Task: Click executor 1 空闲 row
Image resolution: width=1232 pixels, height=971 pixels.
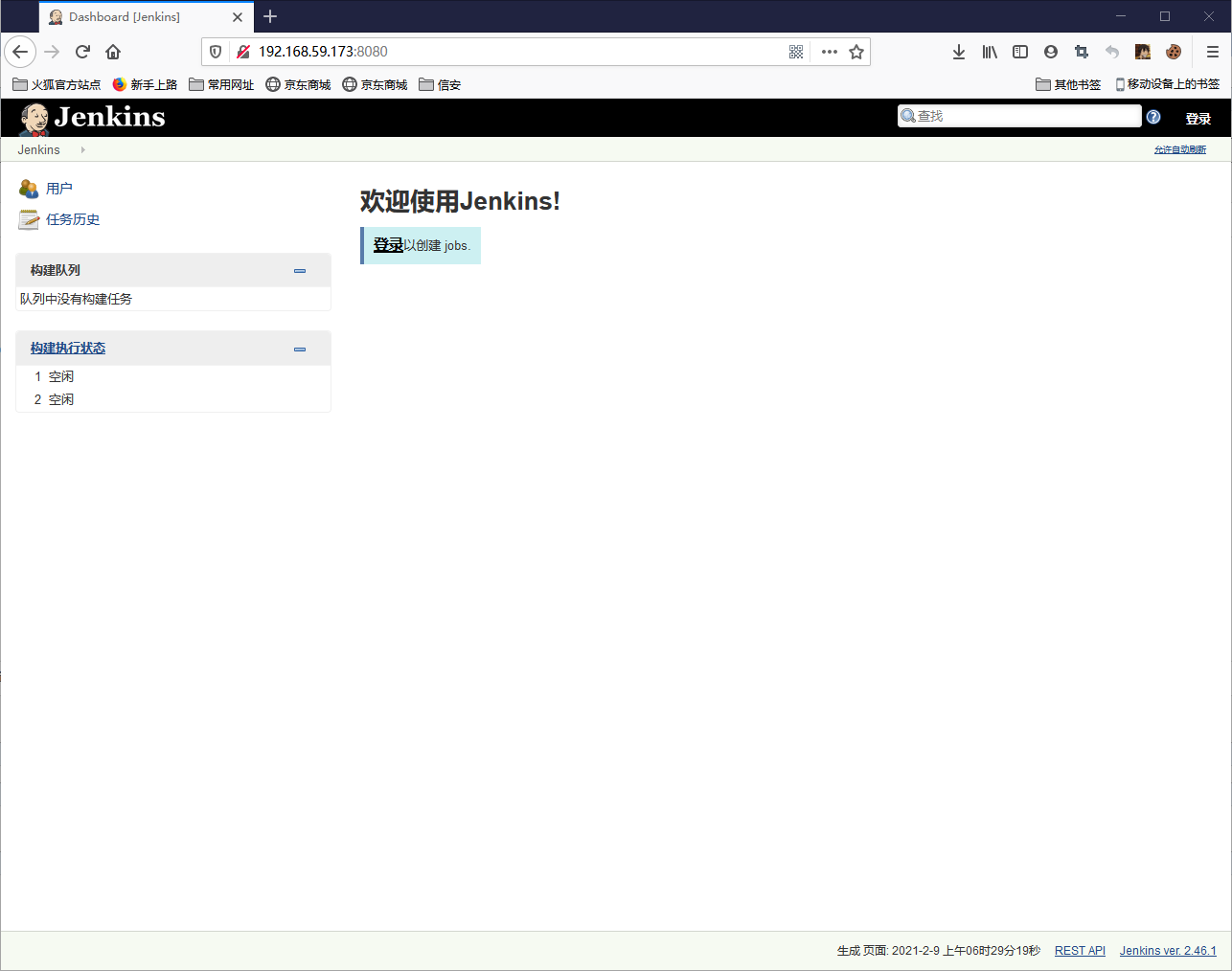Action: pos(173,376)
